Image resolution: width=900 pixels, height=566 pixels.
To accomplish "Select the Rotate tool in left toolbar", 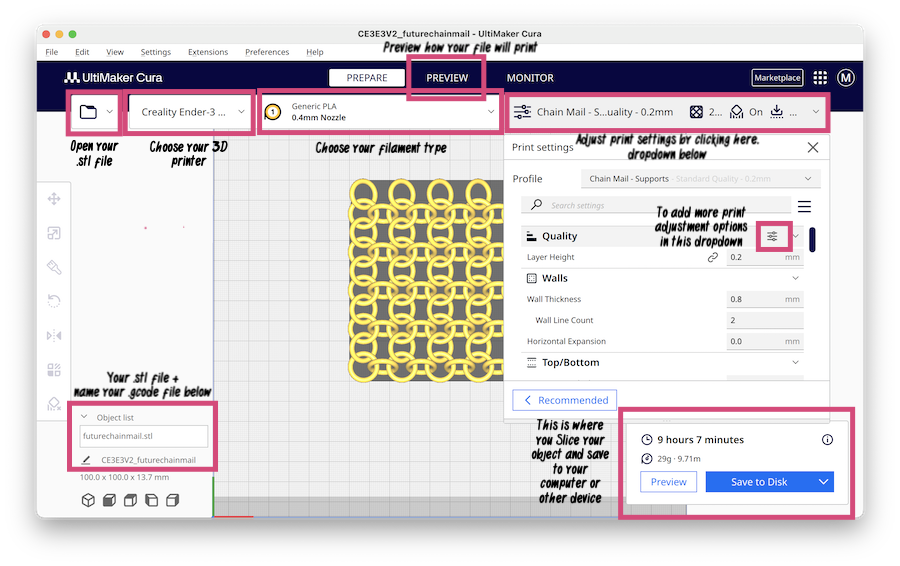I will pos(55,301).
